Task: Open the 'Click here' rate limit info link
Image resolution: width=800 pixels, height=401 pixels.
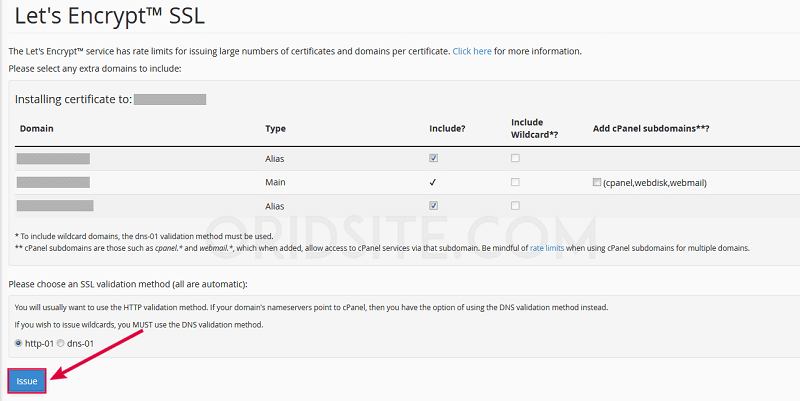Action: (x=472, y=51)
